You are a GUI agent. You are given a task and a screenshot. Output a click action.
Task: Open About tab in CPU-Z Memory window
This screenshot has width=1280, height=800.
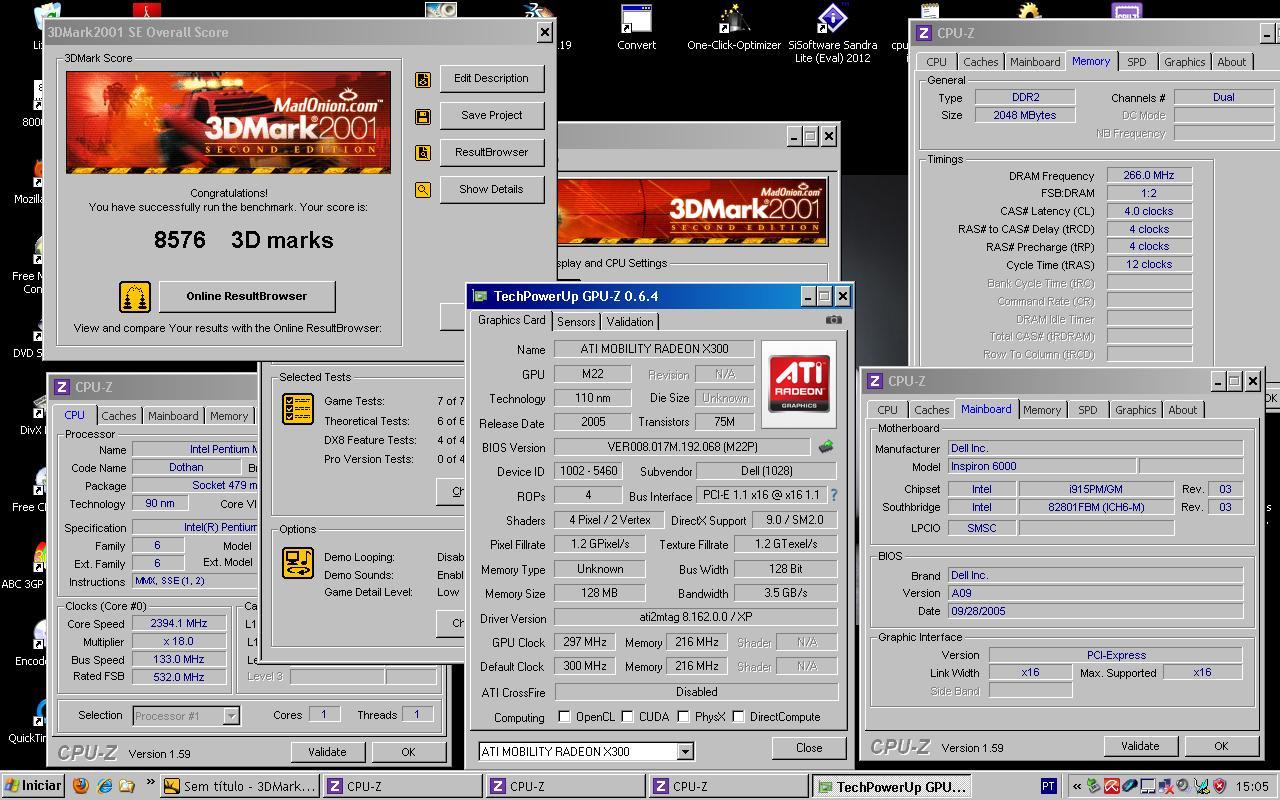tap(1232, 62)
